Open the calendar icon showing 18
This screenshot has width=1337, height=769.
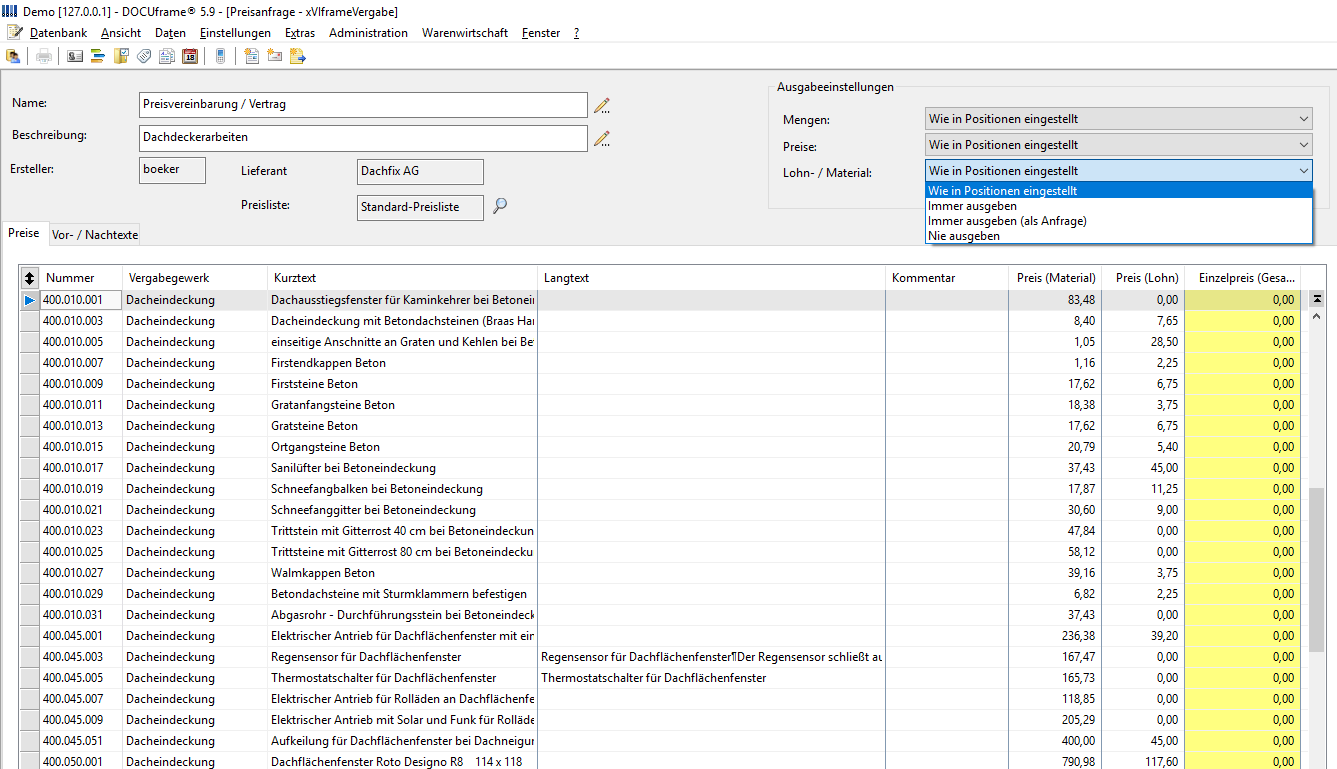click(x=190, y=56)
